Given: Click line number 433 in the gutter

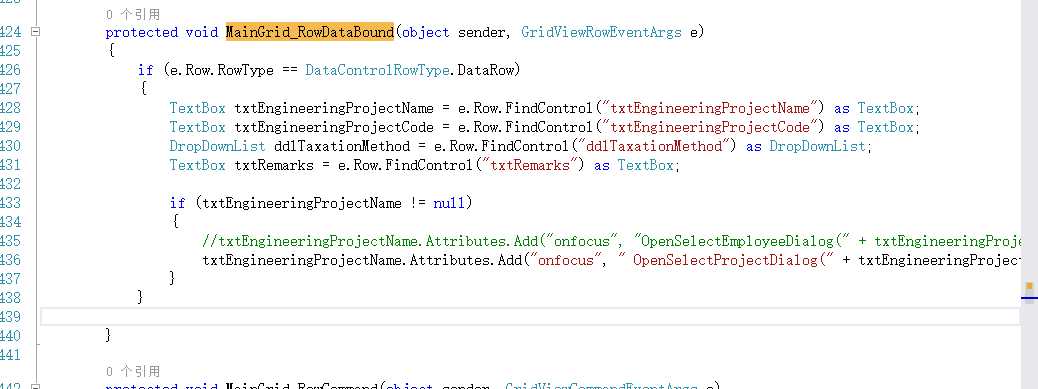Looking at the screenshot, I should [10, 203].
